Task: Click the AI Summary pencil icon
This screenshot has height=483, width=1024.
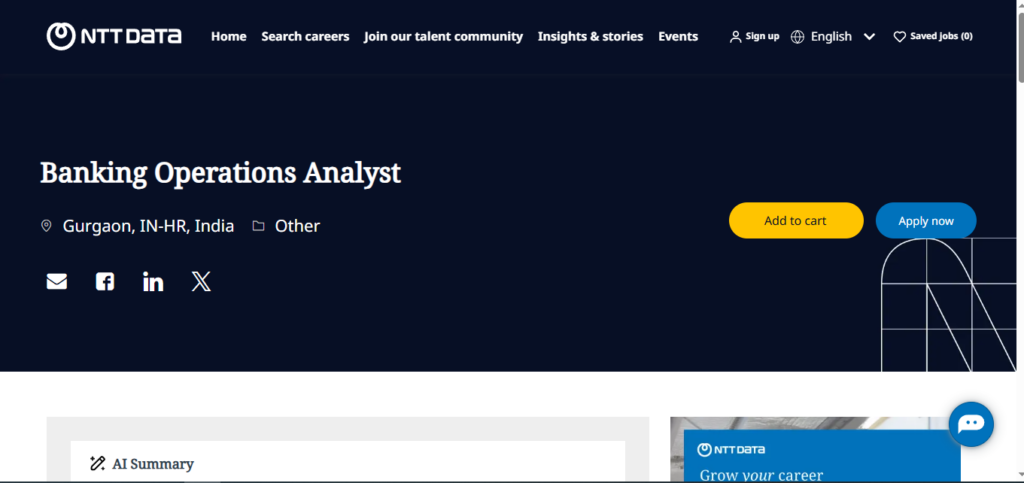Action: (97, 464)
